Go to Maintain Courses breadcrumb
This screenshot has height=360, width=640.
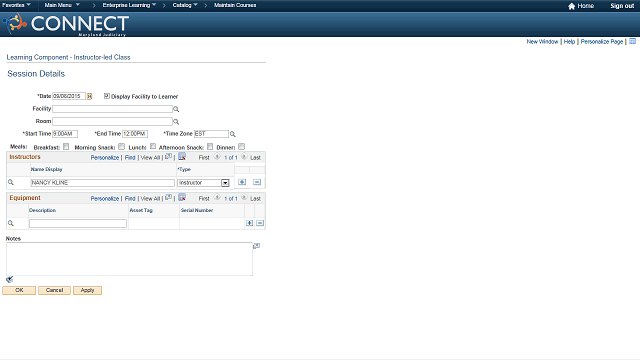235,5
